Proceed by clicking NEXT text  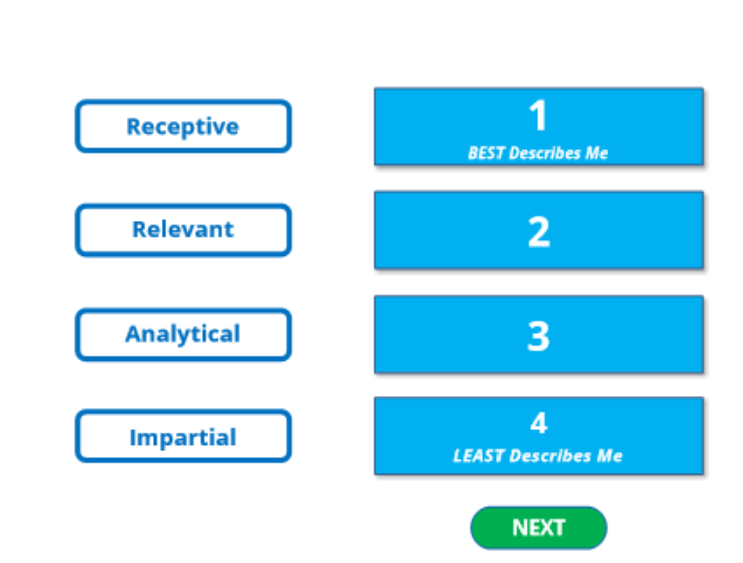click(x=538, y=527)
